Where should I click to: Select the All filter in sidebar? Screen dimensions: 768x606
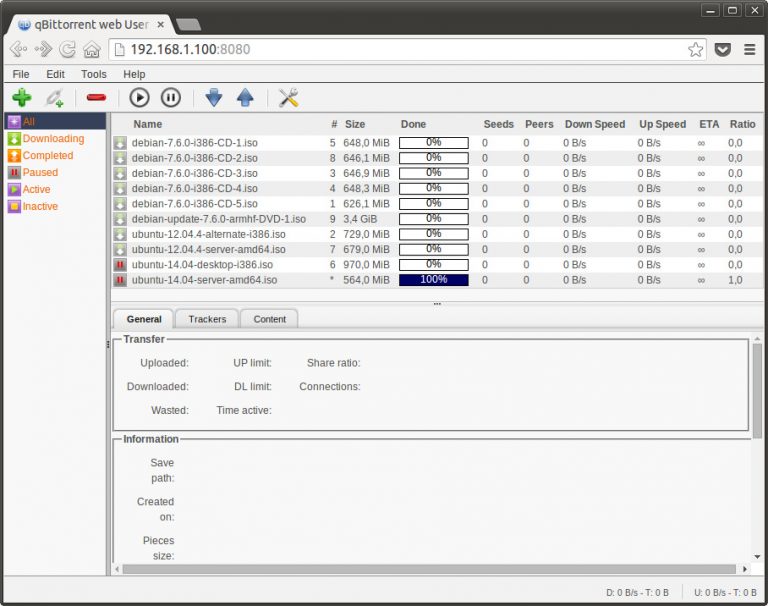(55, 121)
